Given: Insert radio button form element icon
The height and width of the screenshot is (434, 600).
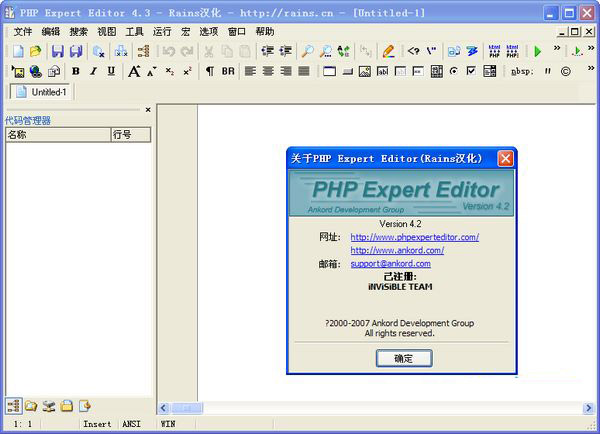Looking at the screenshot, I should [x=454, y=71].
